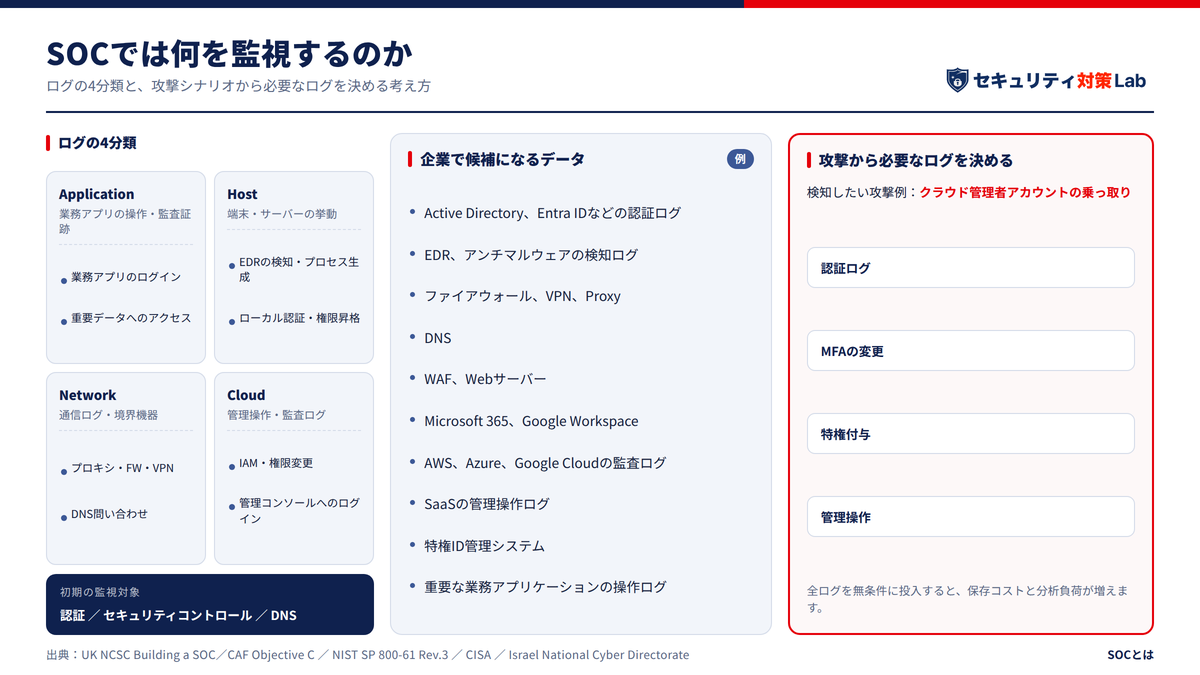
Task: Click the DNS問い合わせ bullet
Action: [x=109, y=514]
